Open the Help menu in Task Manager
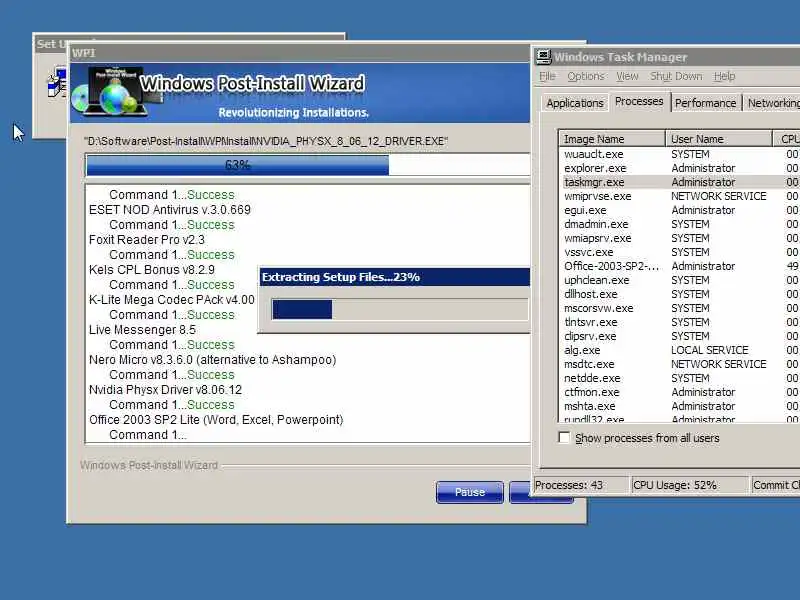 (724, 77)
